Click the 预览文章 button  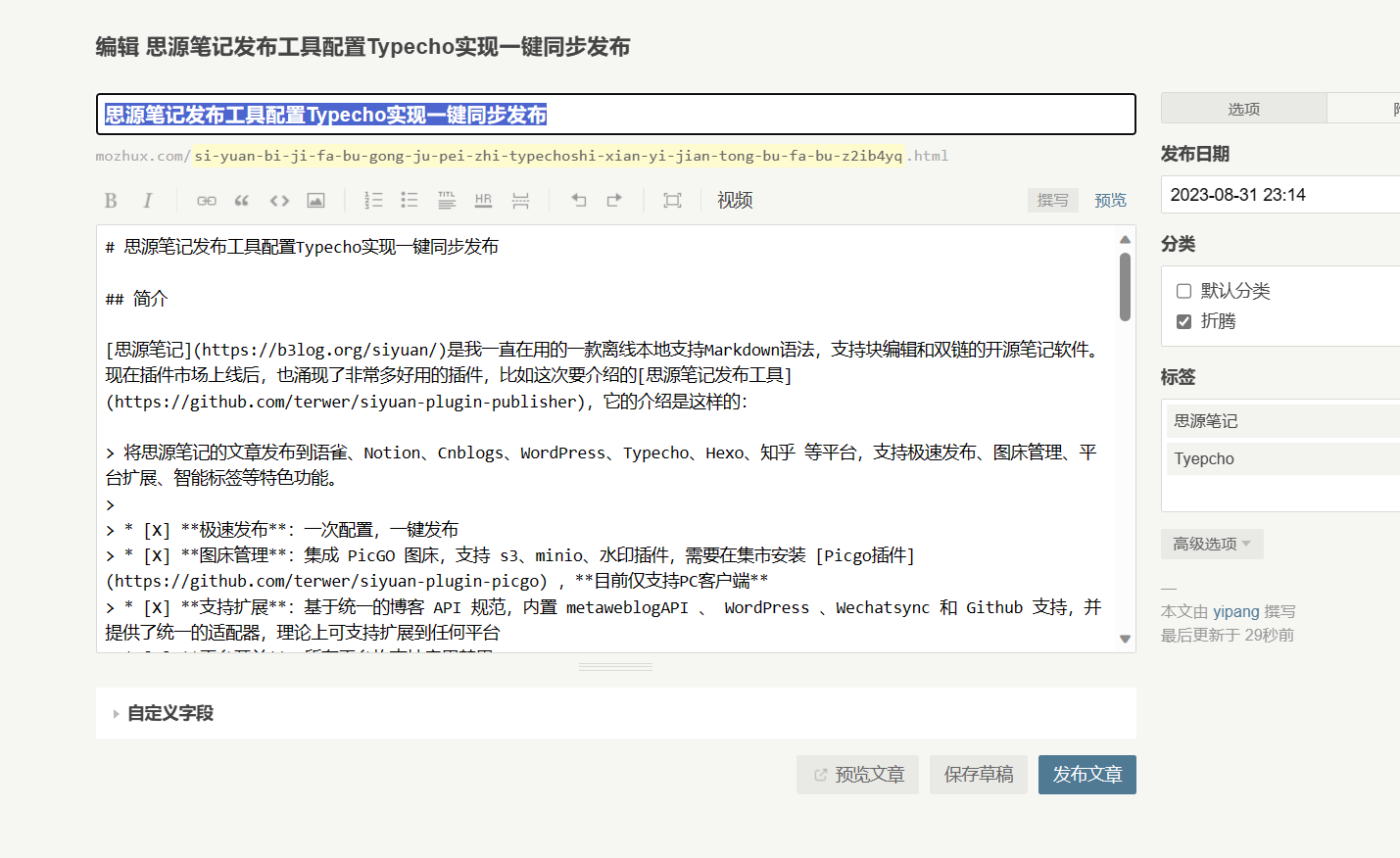pyautogui.click(x=857, y=775)
